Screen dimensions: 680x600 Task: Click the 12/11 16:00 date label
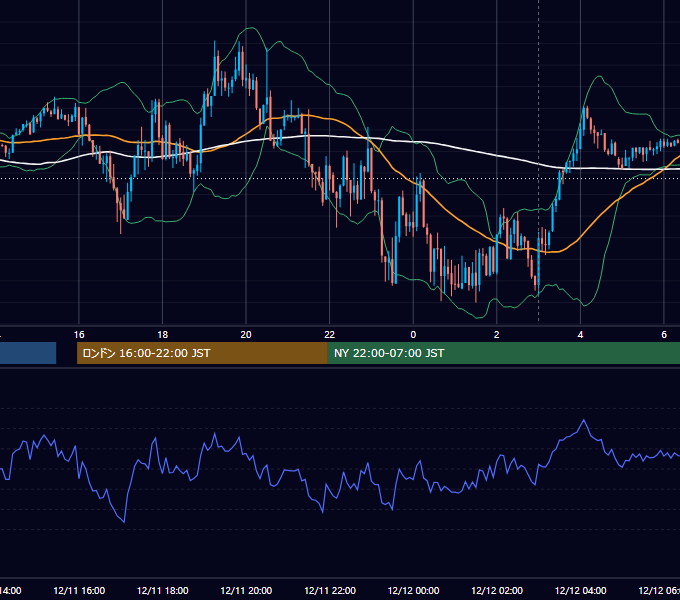pos(79,590)
